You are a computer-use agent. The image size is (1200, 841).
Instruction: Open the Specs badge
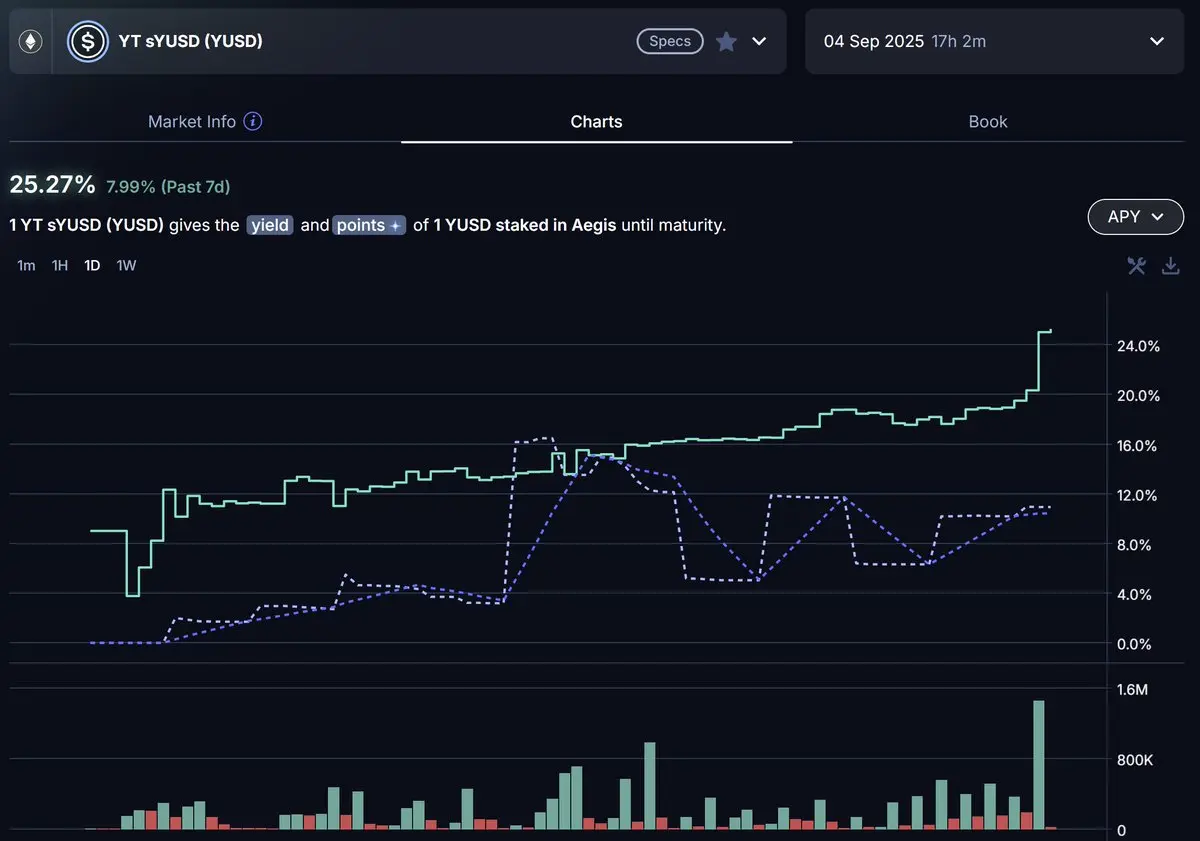[x=670, y=41]
